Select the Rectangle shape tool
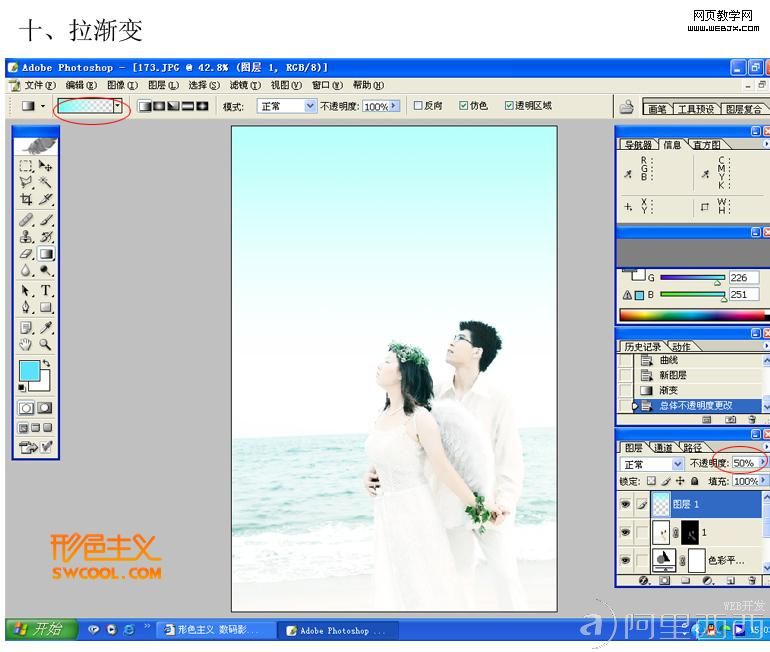 (46, 307)
